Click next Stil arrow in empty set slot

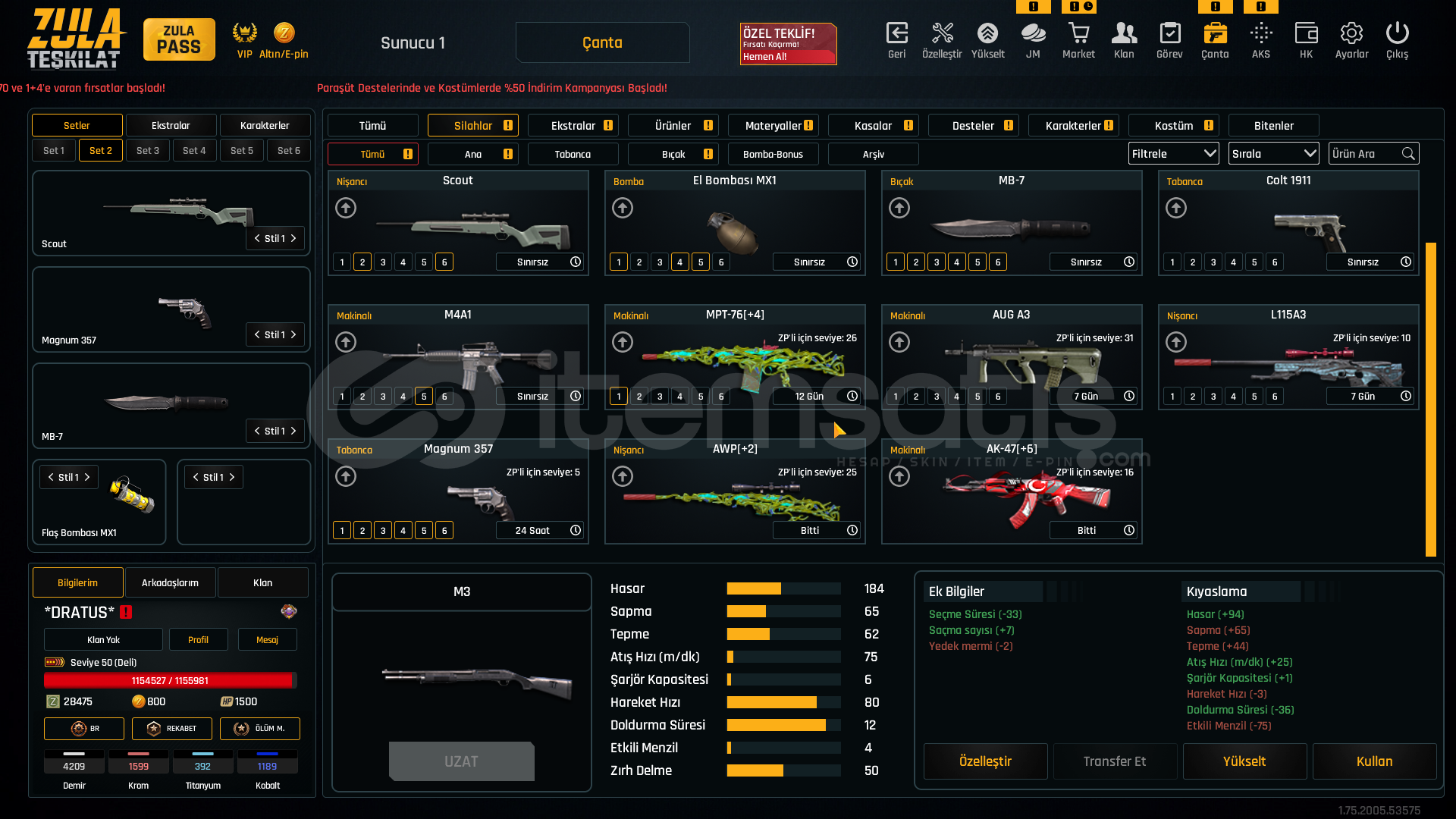pyautogui.click(x=232, y=477)
